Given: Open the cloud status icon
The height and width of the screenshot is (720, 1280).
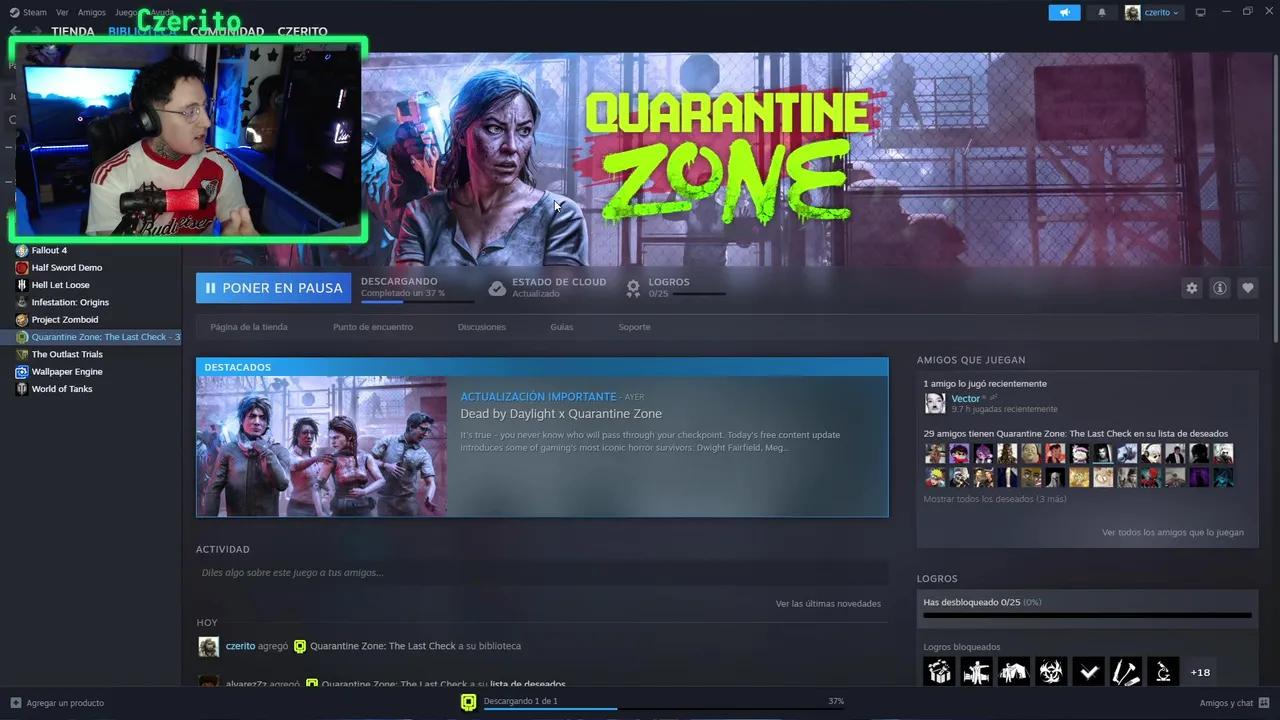Looking at the screenshot, I should [x=497, y=288].
